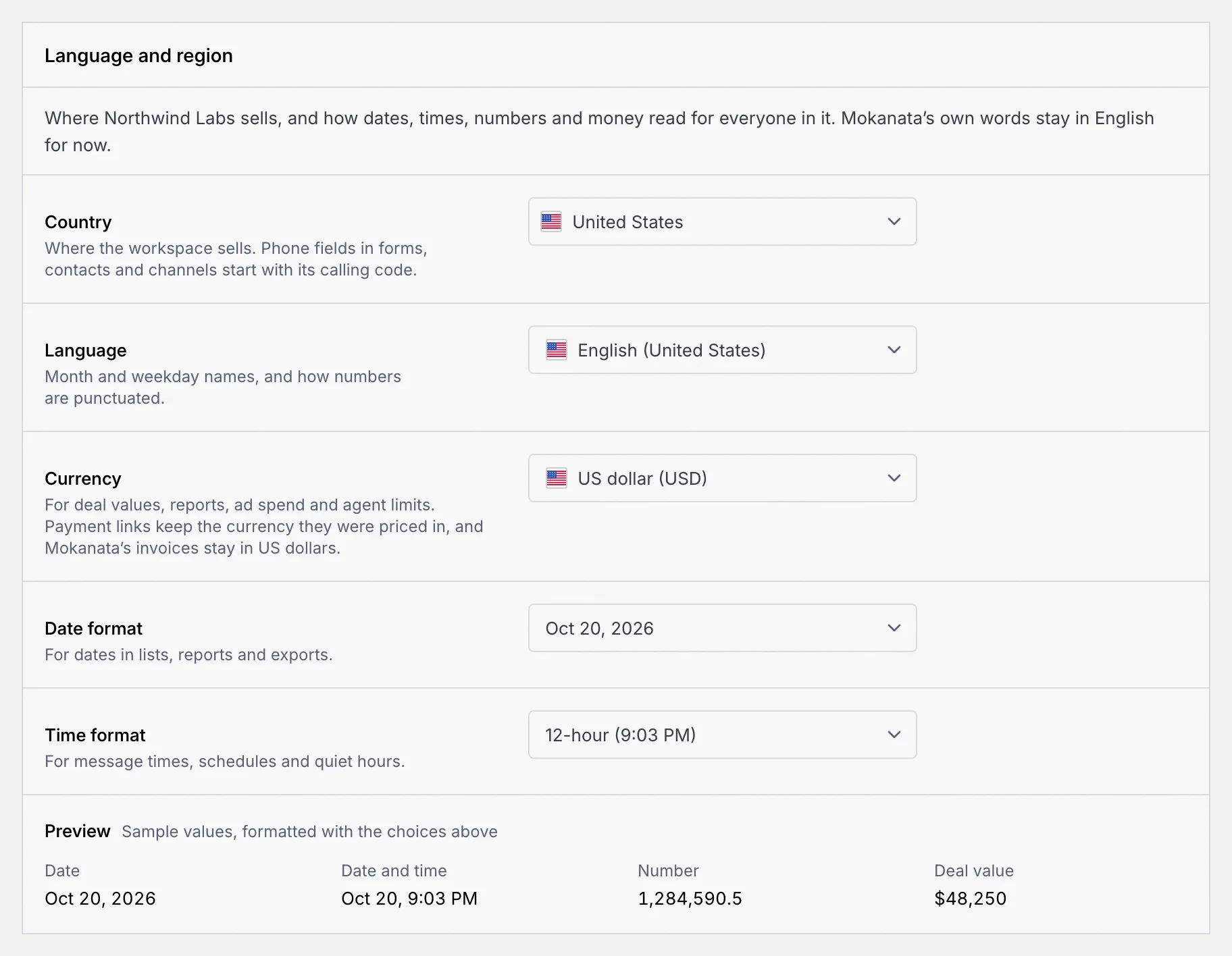Click the Time format setting label
The image size is (1232, 956).
95,735
